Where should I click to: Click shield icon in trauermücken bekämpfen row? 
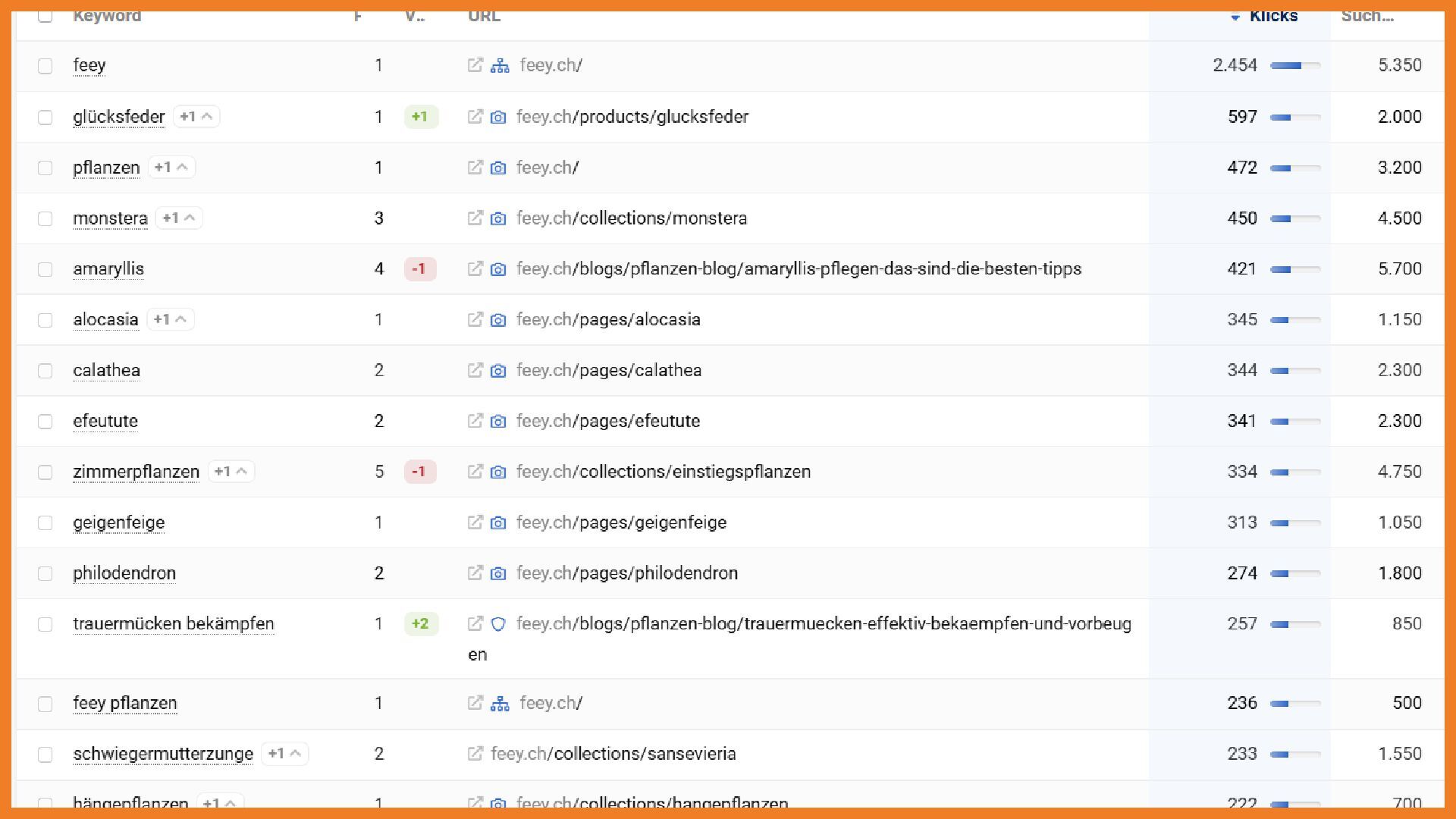point(498,624)
